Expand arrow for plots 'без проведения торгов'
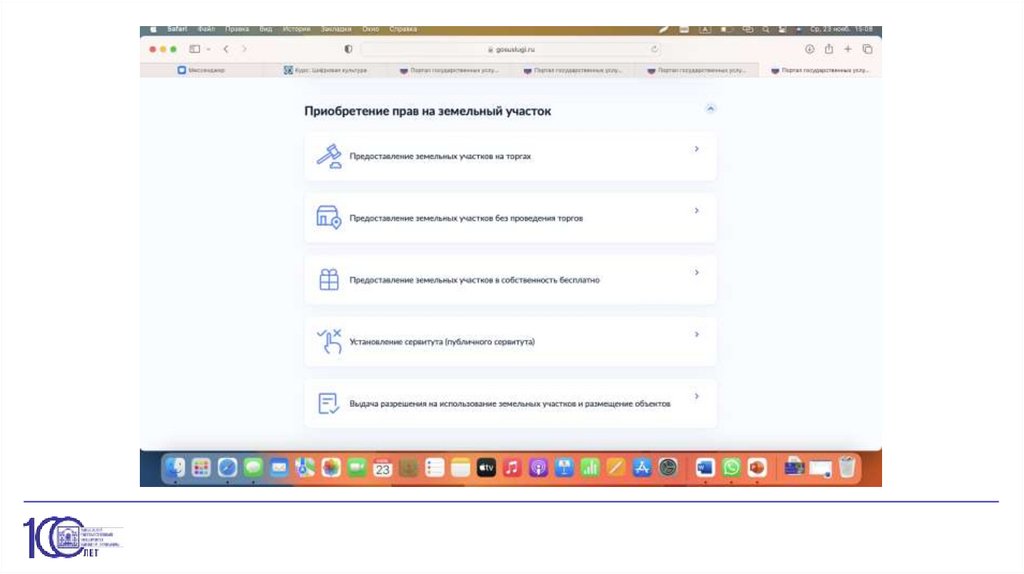Image resolution: width=1024 pixels, height=574 pixels. tap(697, 210)
